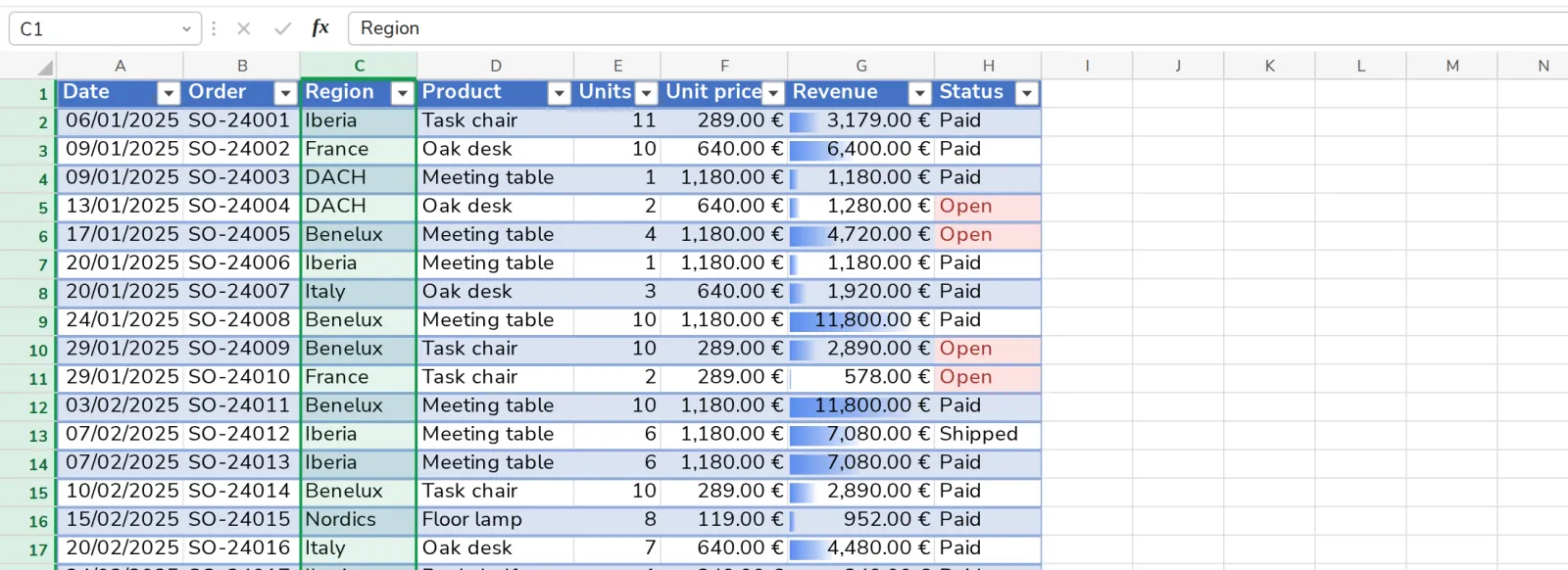Click the Nordics region cell
Image resolution: width=1568 pixels, height=570 pixels.
[359, 520]
